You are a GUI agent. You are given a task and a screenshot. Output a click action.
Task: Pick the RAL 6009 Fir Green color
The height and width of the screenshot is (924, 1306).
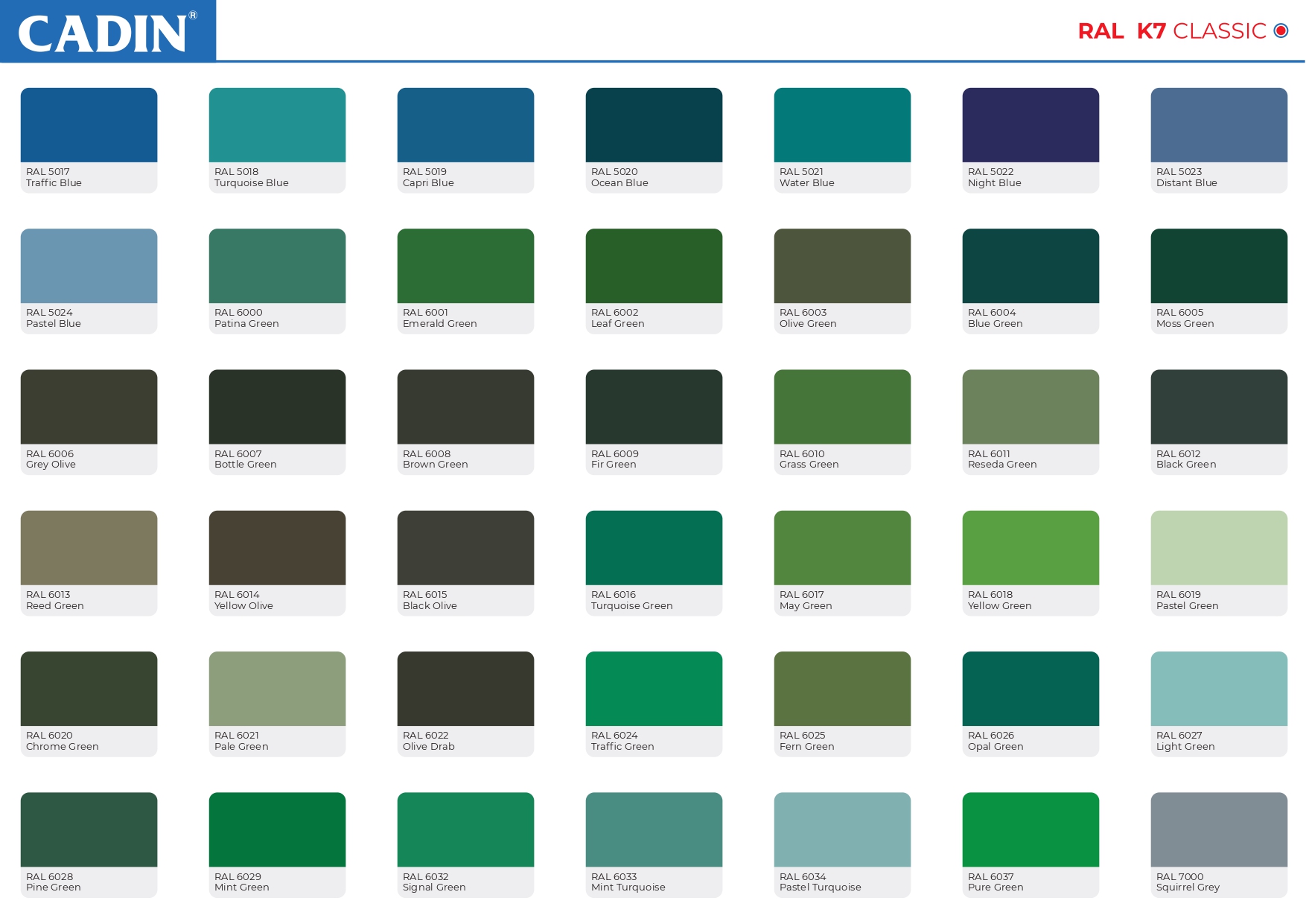click(654, 407)
